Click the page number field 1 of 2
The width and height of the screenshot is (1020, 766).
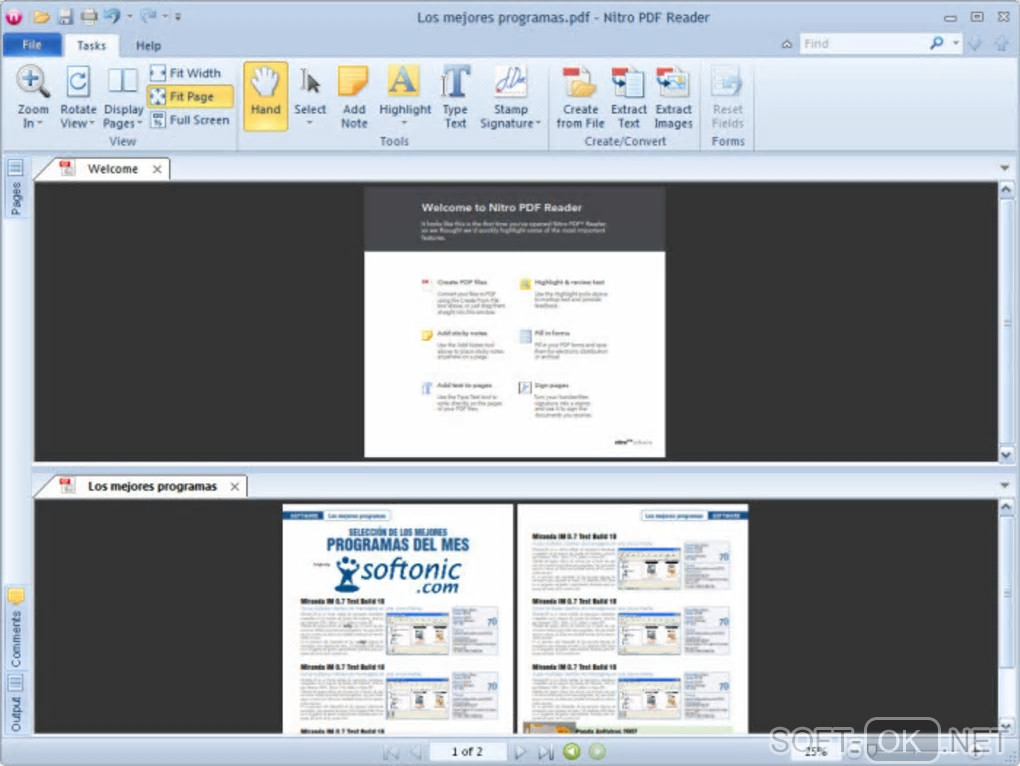(467, 752)
